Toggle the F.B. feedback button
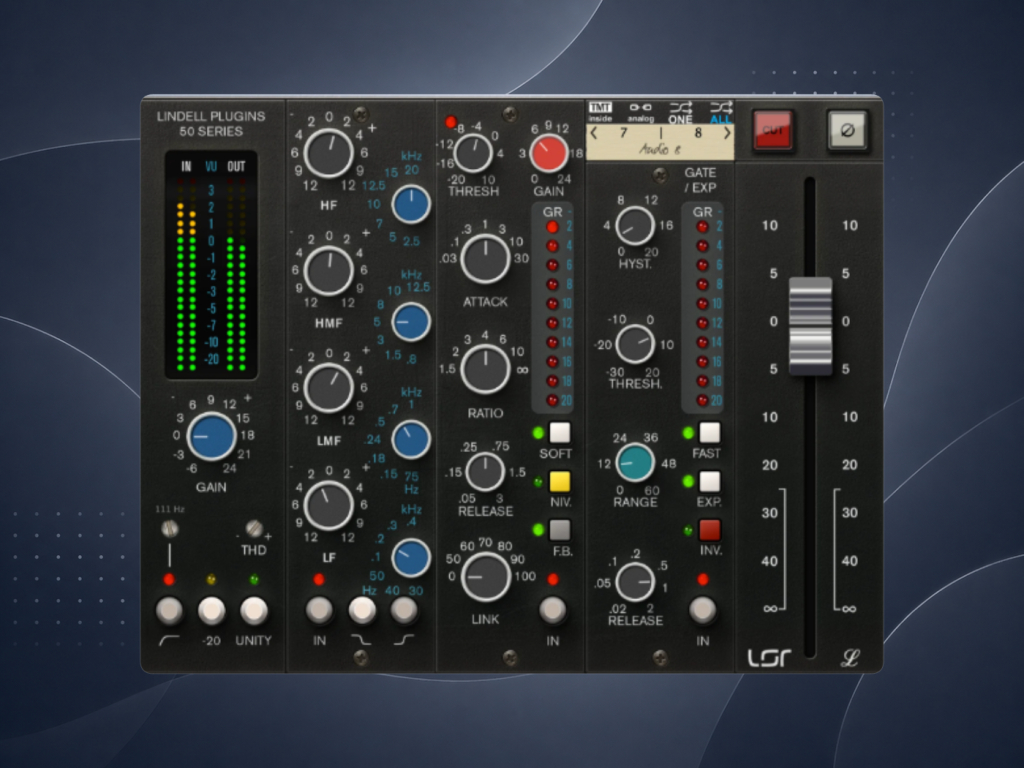The width and height of the screenshot is (1024, 768). point(560,530)
